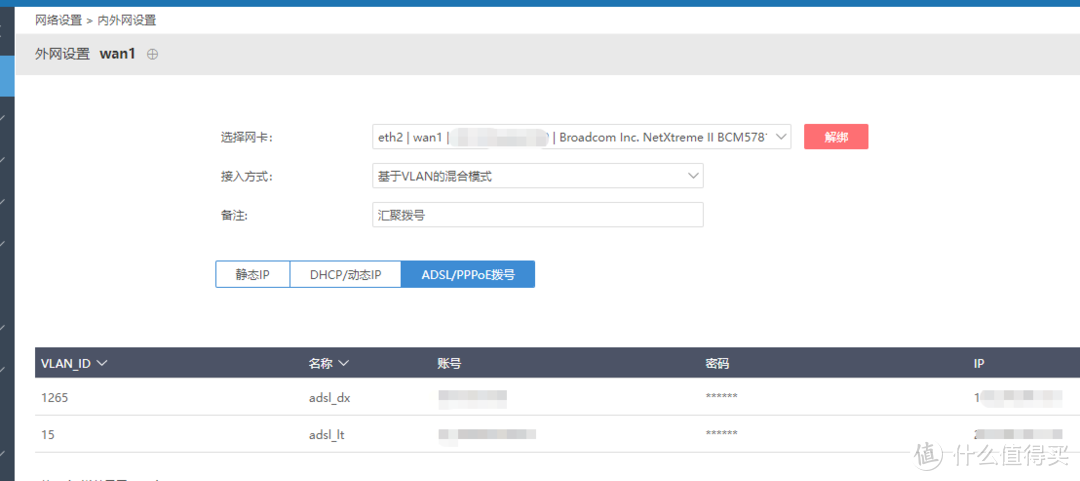
Task: Click the plus icon beside wan1
Action: (153, 55)
